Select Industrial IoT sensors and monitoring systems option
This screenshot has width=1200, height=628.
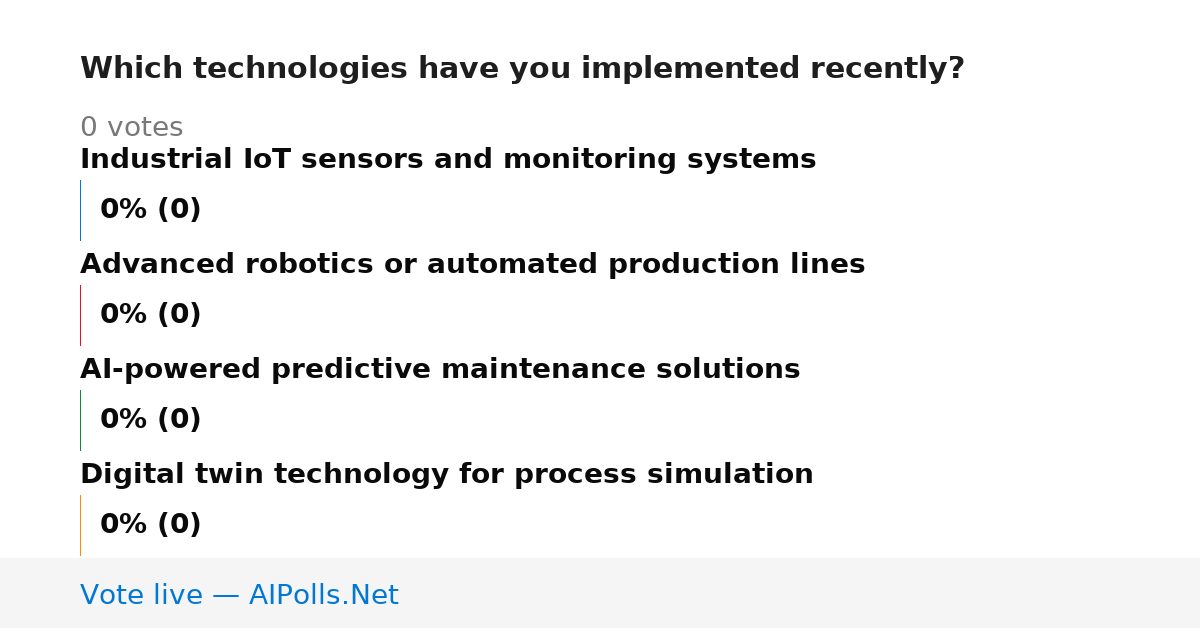coord(448,160)
